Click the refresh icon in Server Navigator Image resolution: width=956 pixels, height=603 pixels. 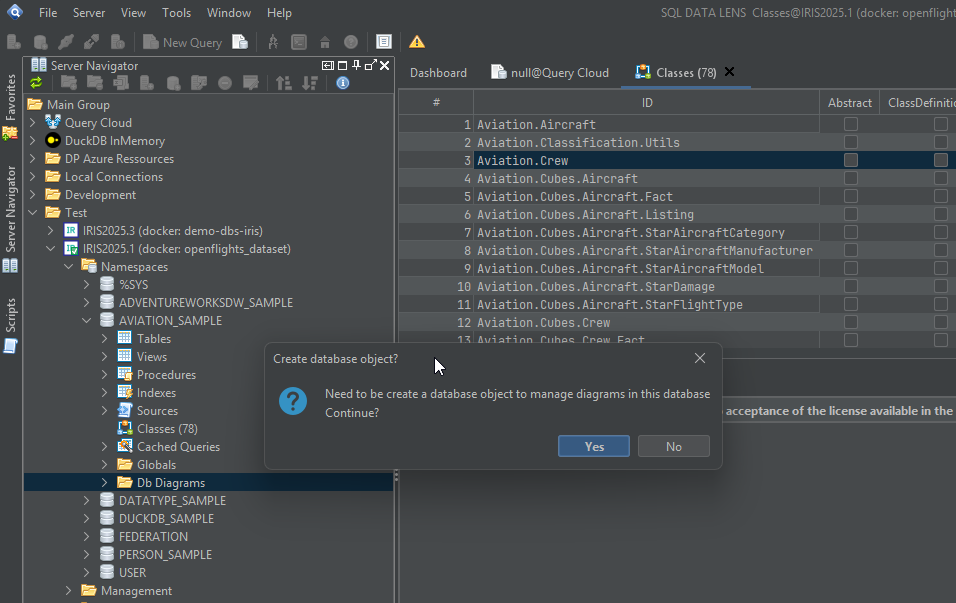point(37,83)
